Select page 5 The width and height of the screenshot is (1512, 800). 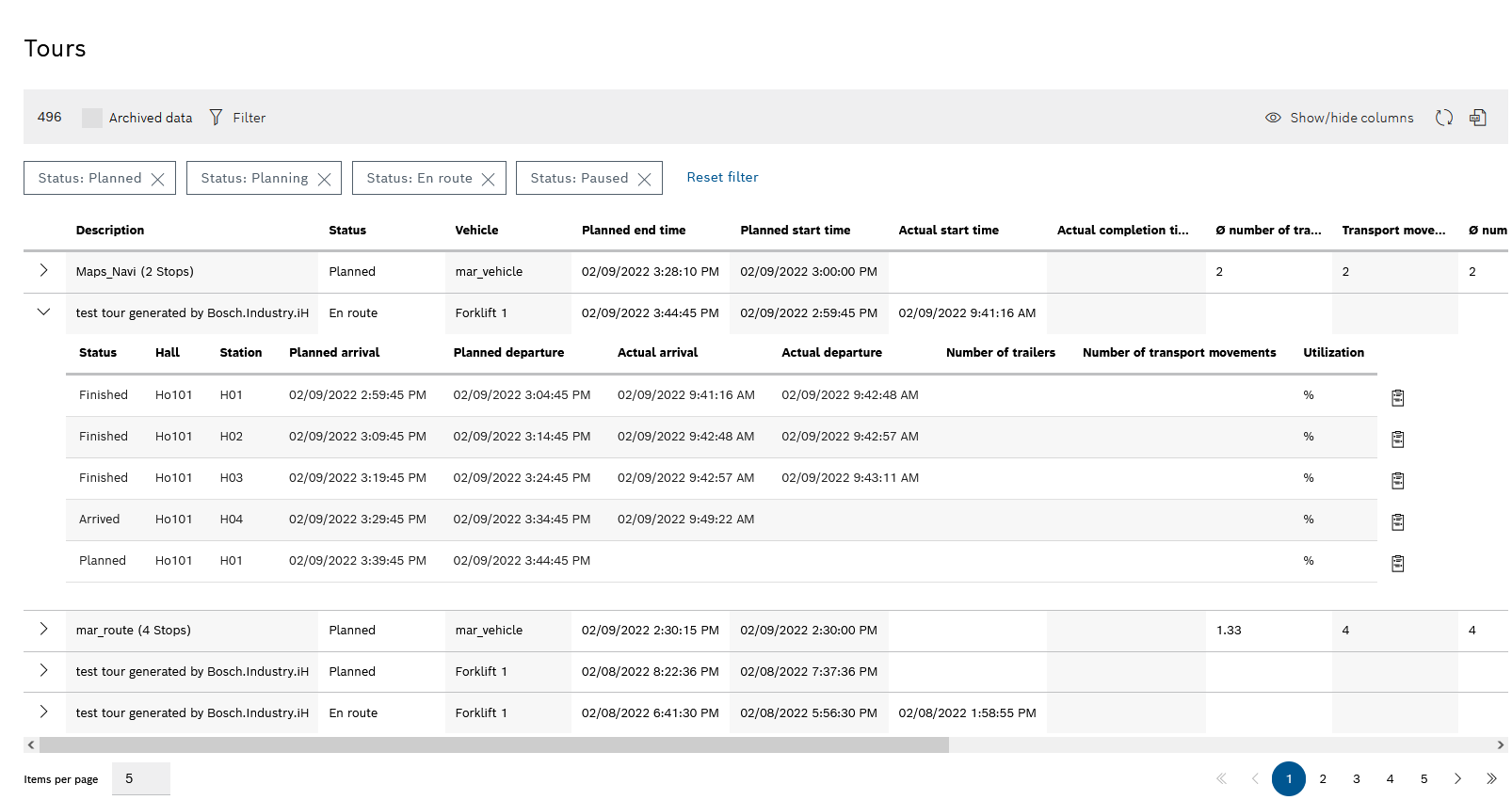point(1424,778)
